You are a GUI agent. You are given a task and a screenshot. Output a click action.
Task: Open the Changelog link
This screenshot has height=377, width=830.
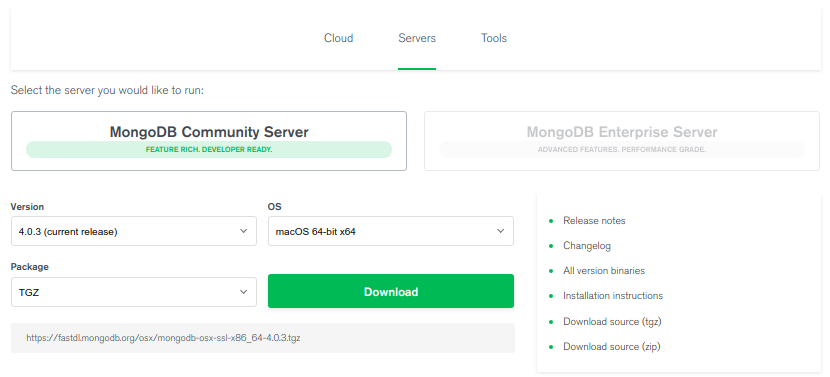[x=587, y=246]
